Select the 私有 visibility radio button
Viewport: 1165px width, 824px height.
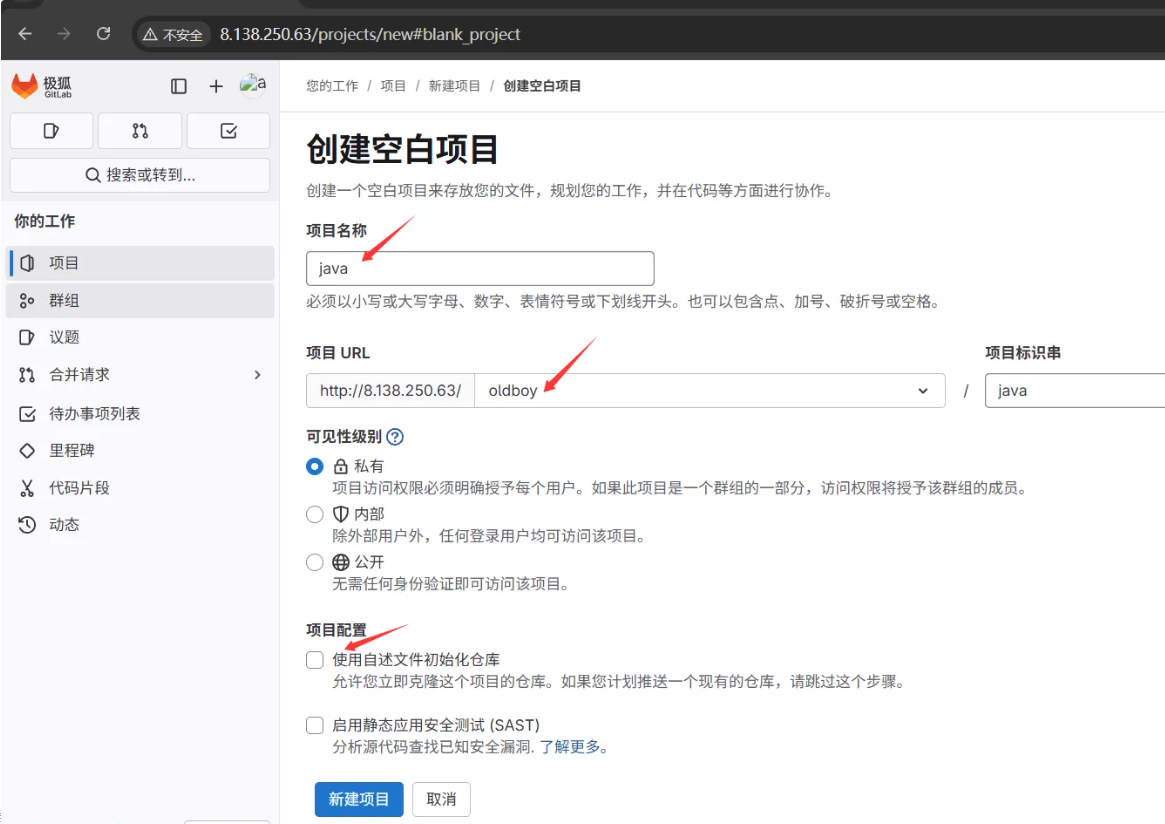pos(315,467)
